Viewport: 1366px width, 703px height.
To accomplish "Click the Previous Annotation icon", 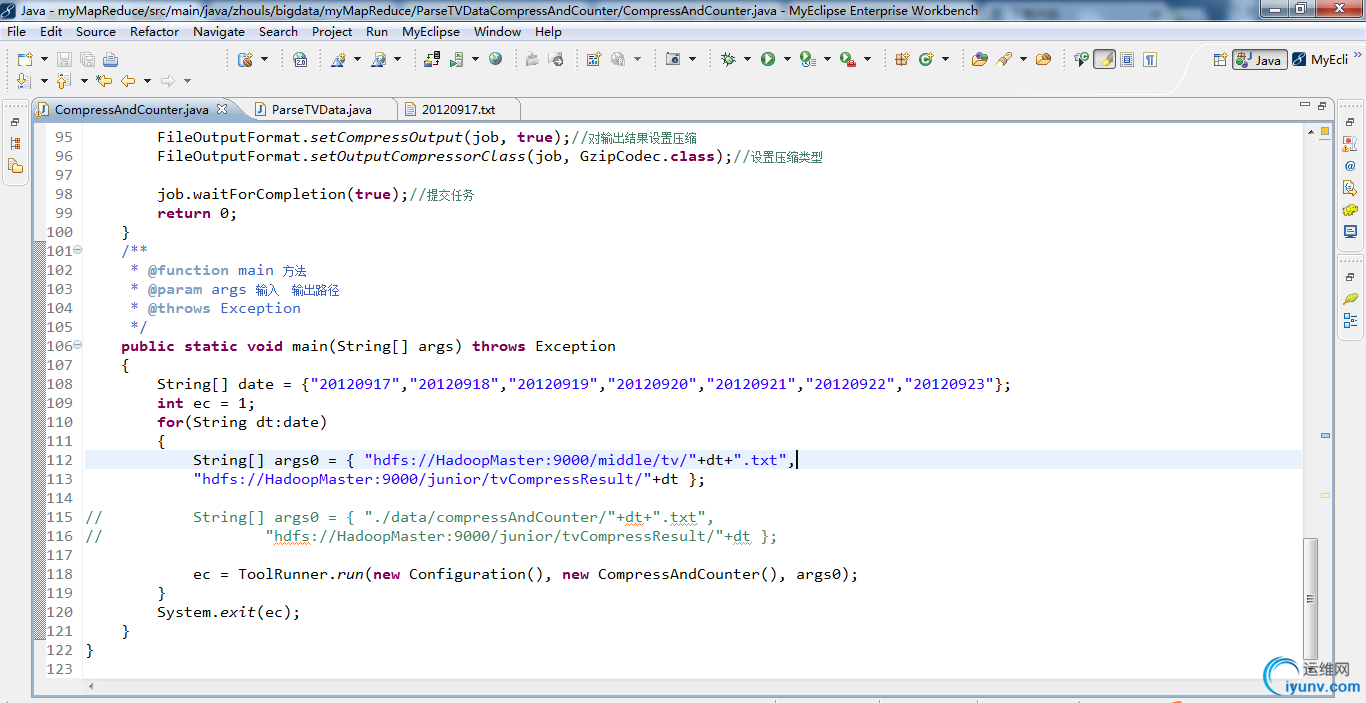I will click(64, 81).
